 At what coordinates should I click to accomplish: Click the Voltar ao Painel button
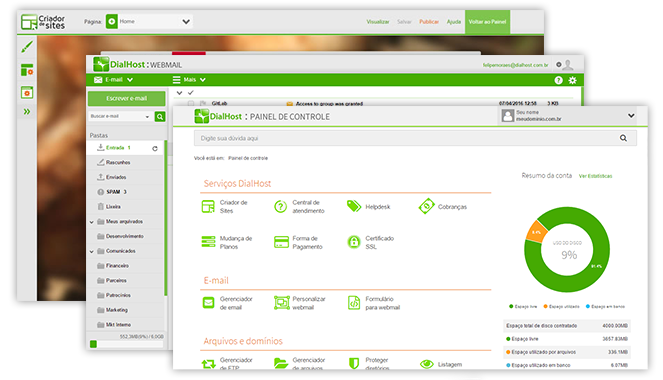487,22
